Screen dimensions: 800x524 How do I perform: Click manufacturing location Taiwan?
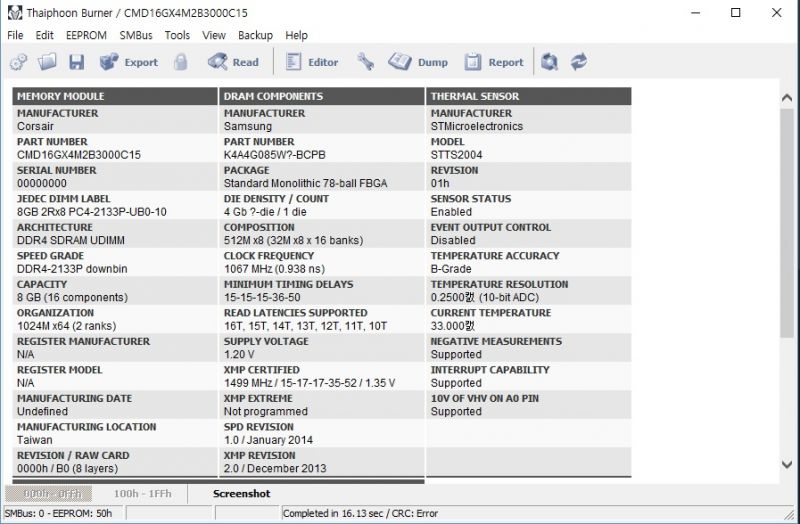(35, 440)
